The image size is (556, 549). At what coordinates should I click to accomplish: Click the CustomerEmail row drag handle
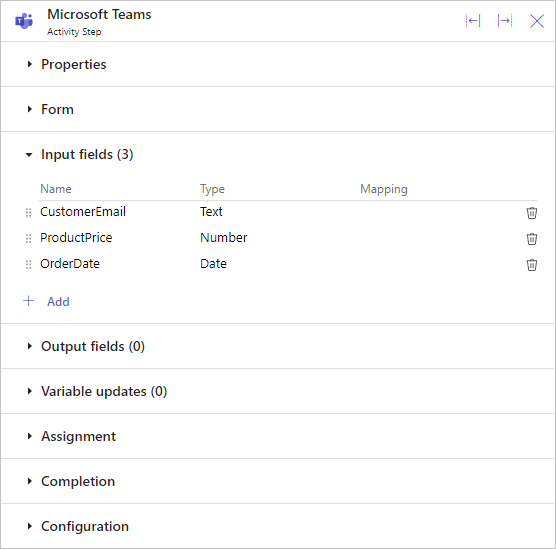tap(29, 212)
